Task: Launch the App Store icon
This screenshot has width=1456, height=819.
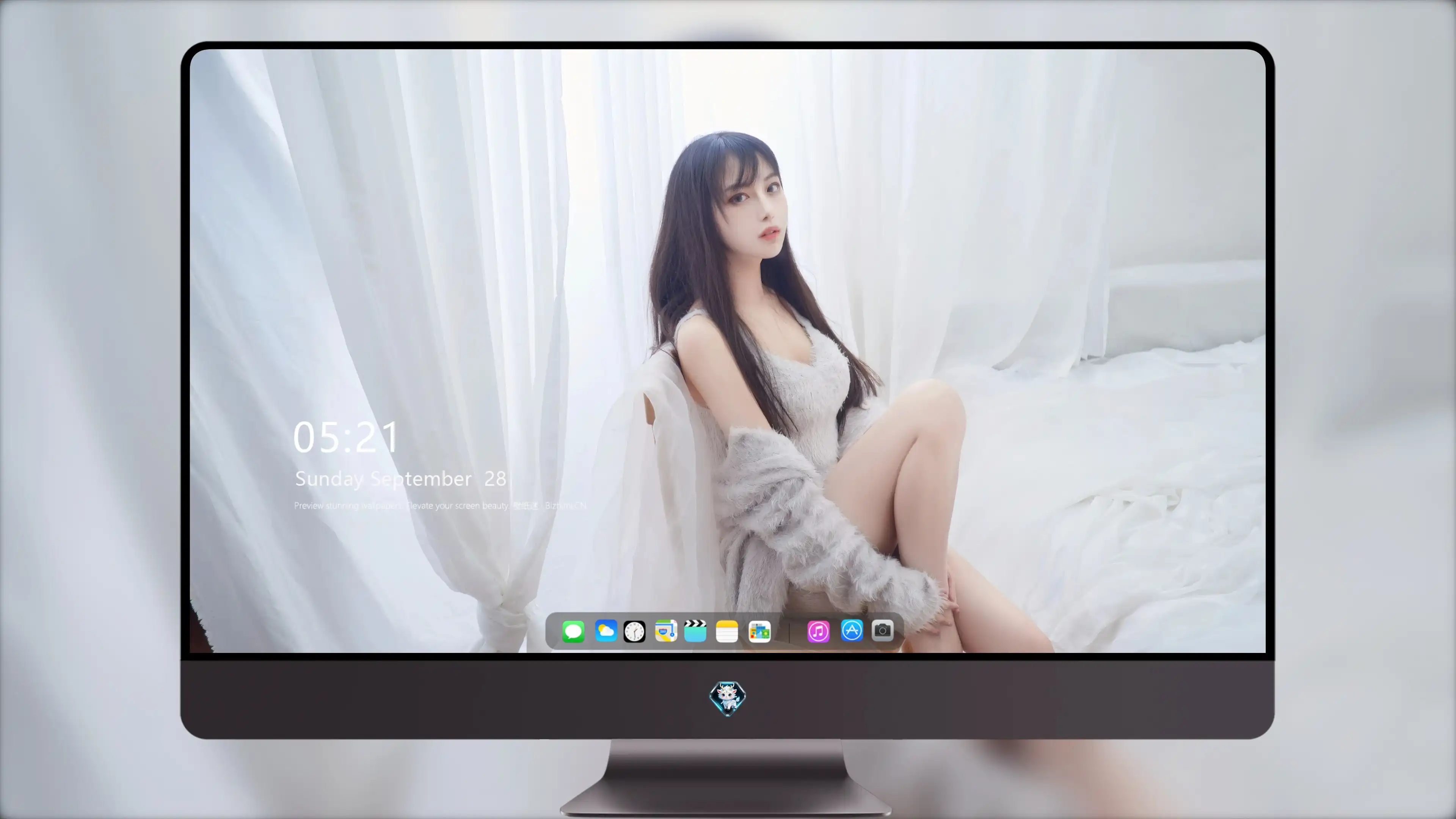Action: tap(852, 630)
